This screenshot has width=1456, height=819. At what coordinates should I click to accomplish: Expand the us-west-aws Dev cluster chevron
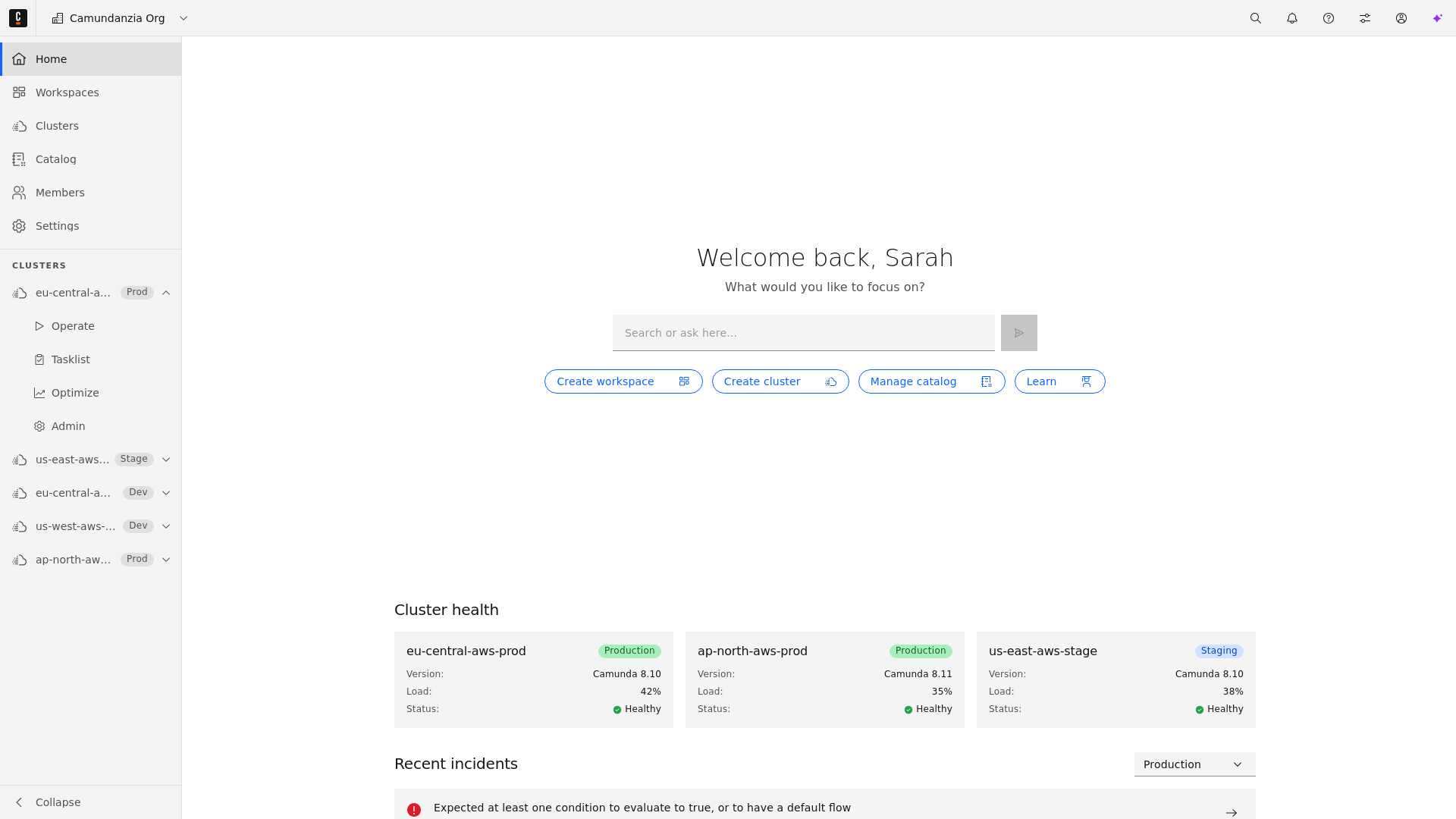(166, 526)
